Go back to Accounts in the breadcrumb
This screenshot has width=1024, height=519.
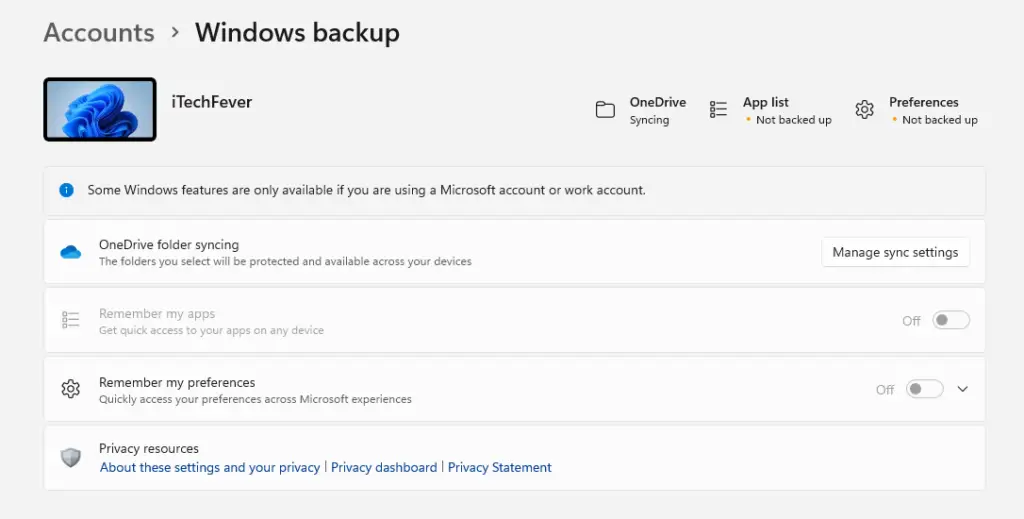pos(99,33)
